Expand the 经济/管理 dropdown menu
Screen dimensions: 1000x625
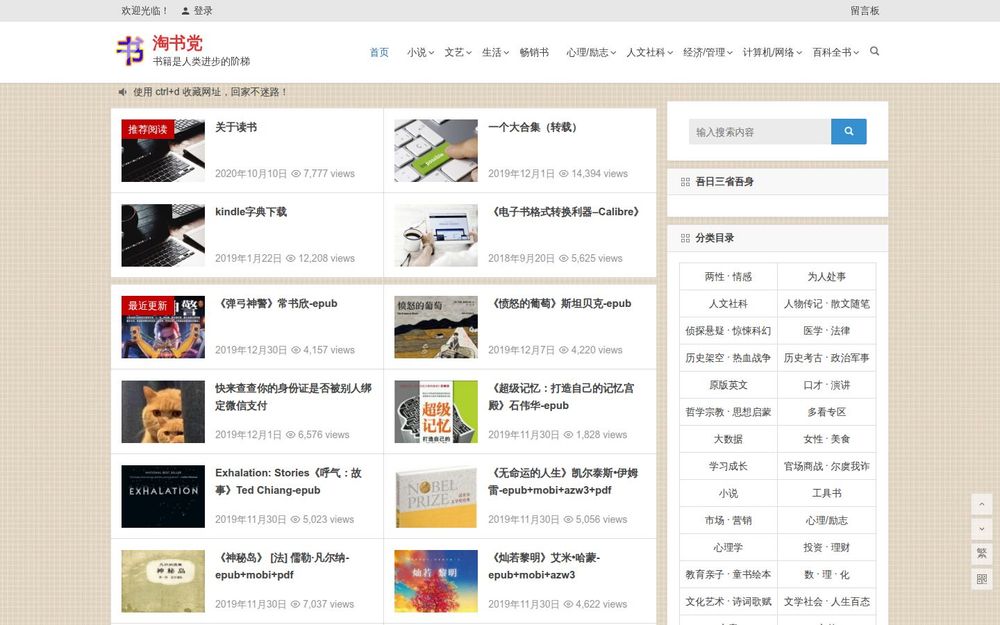click(708, 52)
